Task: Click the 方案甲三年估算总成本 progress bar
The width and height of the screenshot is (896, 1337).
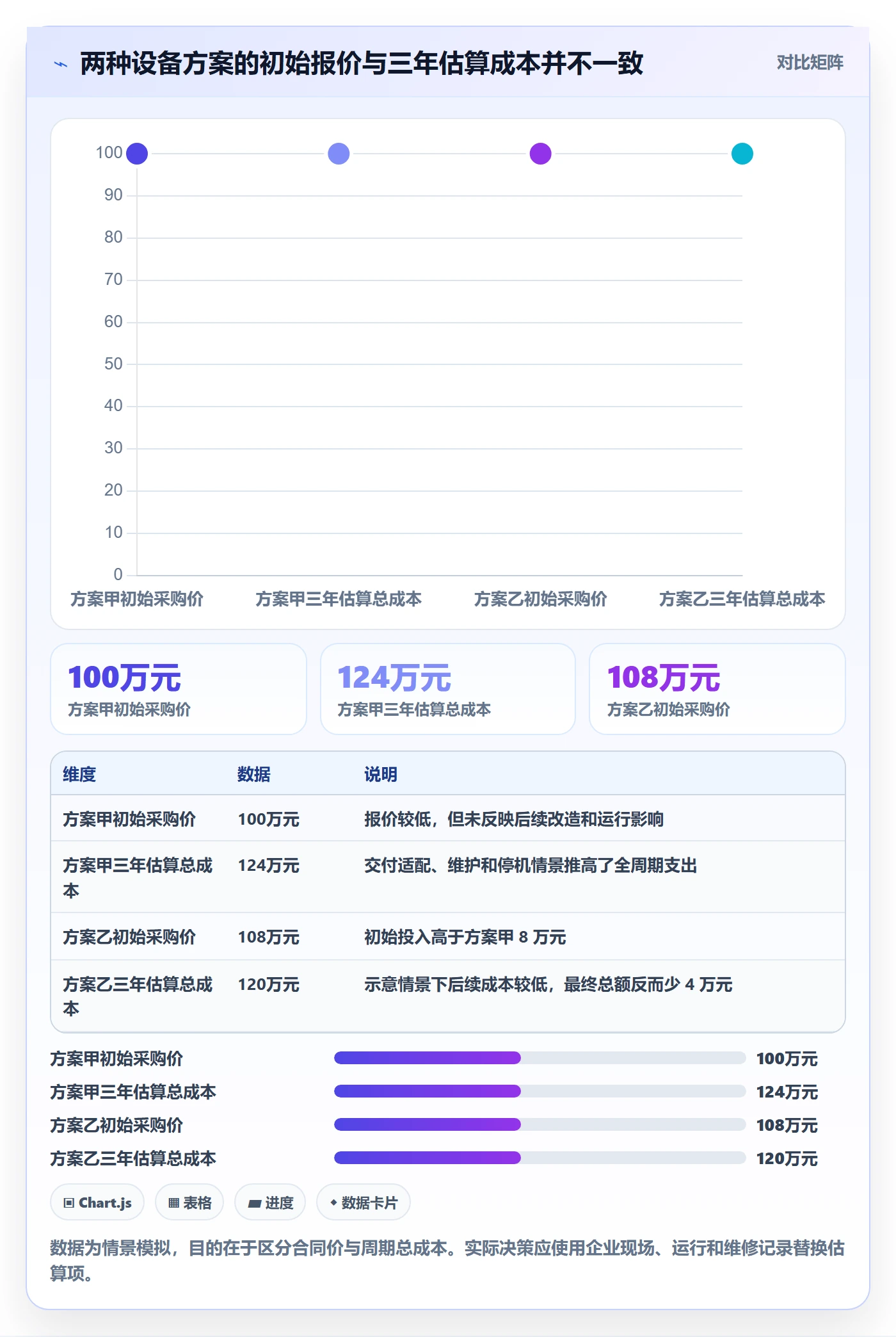Action: pyautogui.click(x=540, y=1091)
